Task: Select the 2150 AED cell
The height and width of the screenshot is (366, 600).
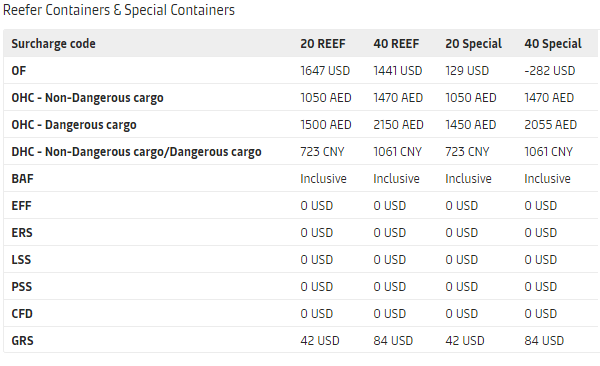Action: (x=398, y=125)
